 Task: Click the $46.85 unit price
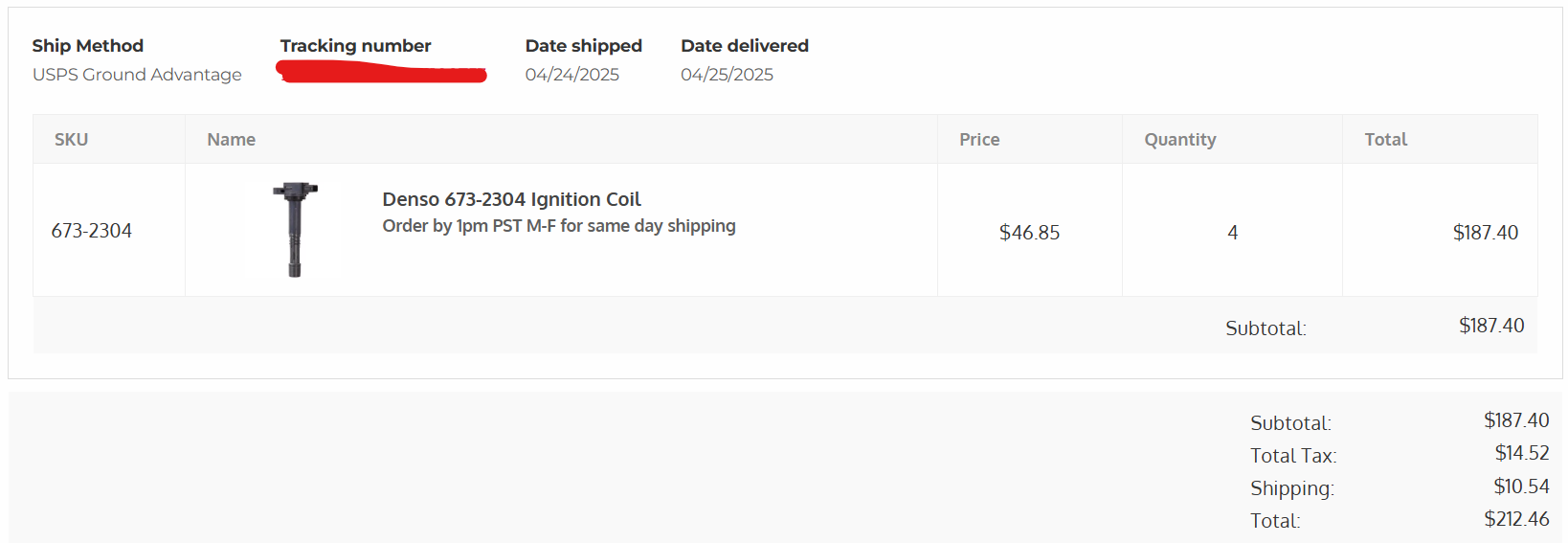click(x=1029, y=233)
